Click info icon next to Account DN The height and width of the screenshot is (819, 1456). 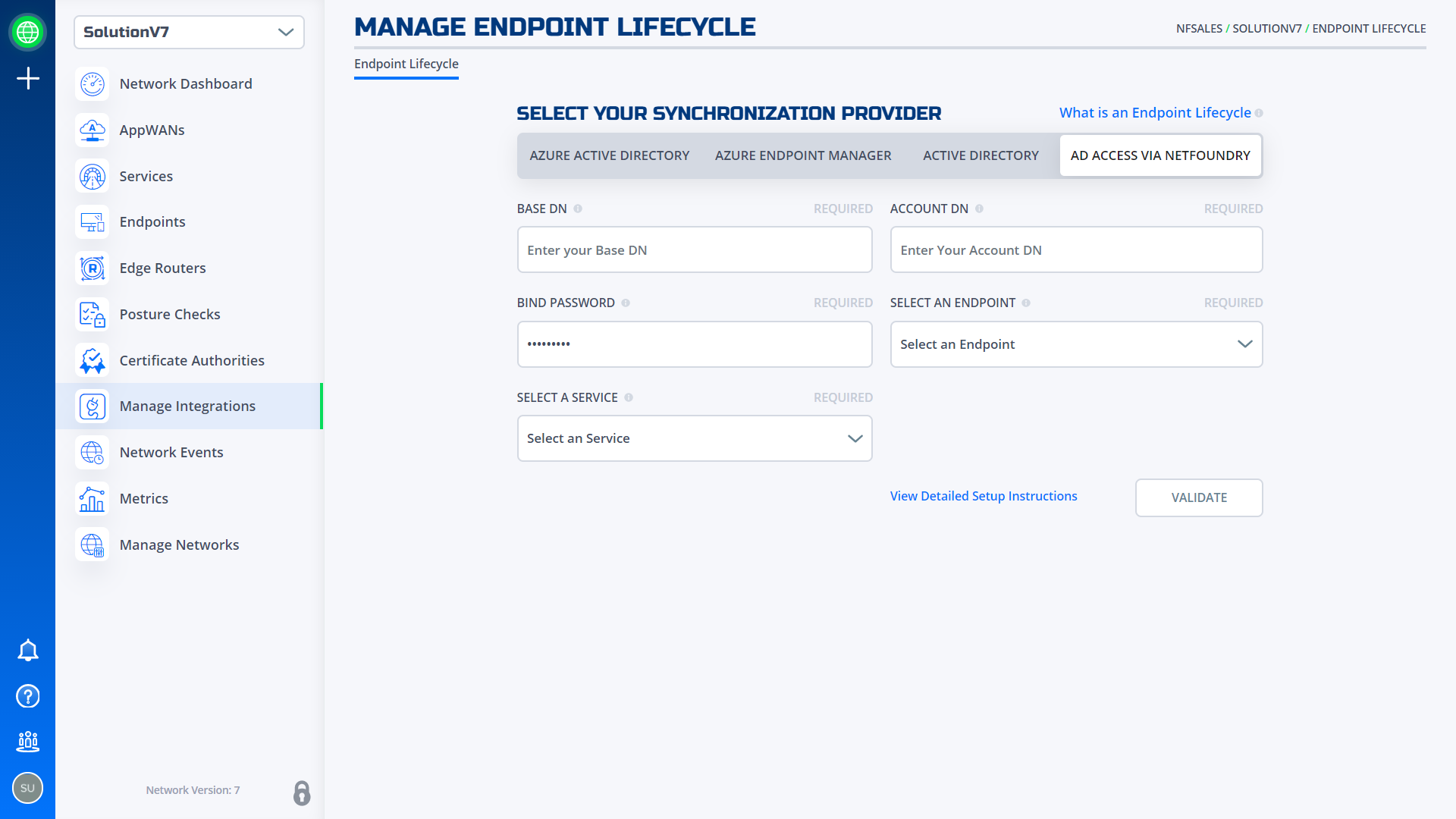coord(979,209)
